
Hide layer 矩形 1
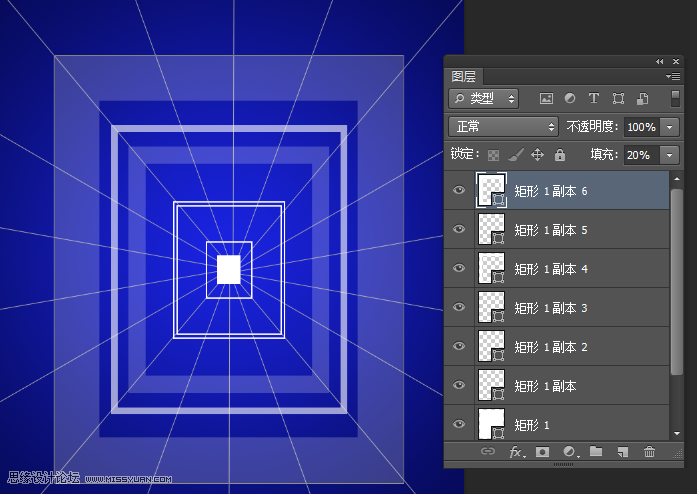coord(459,424)
